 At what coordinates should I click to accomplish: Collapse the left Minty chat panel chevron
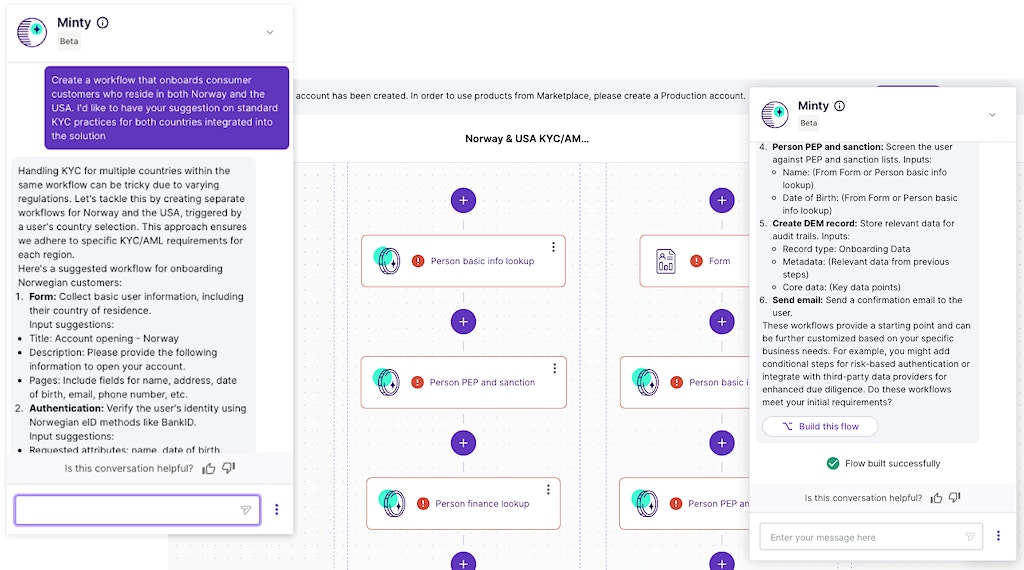[x=269, y=32]
